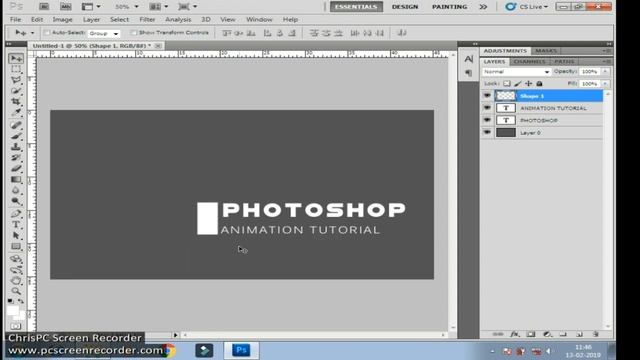640x360 pixels.
Task: Select the Gradient tool
Action: (16, 179)
